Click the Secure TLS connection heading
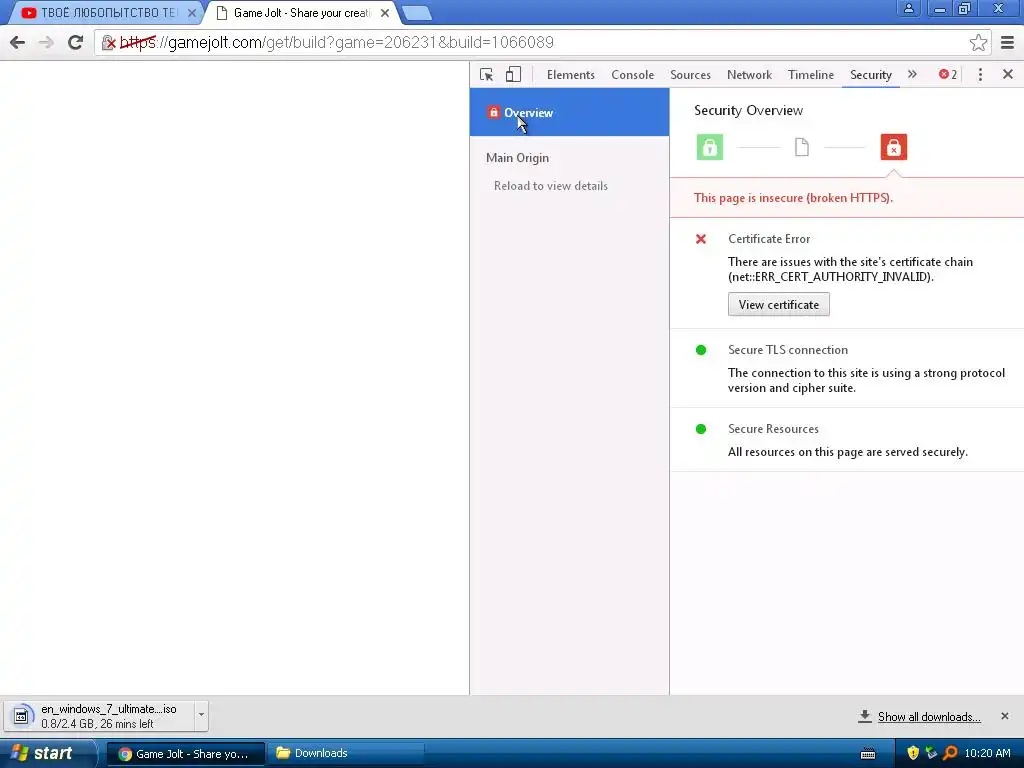This screenshot has width=1024, height=768. coord(788,350)
